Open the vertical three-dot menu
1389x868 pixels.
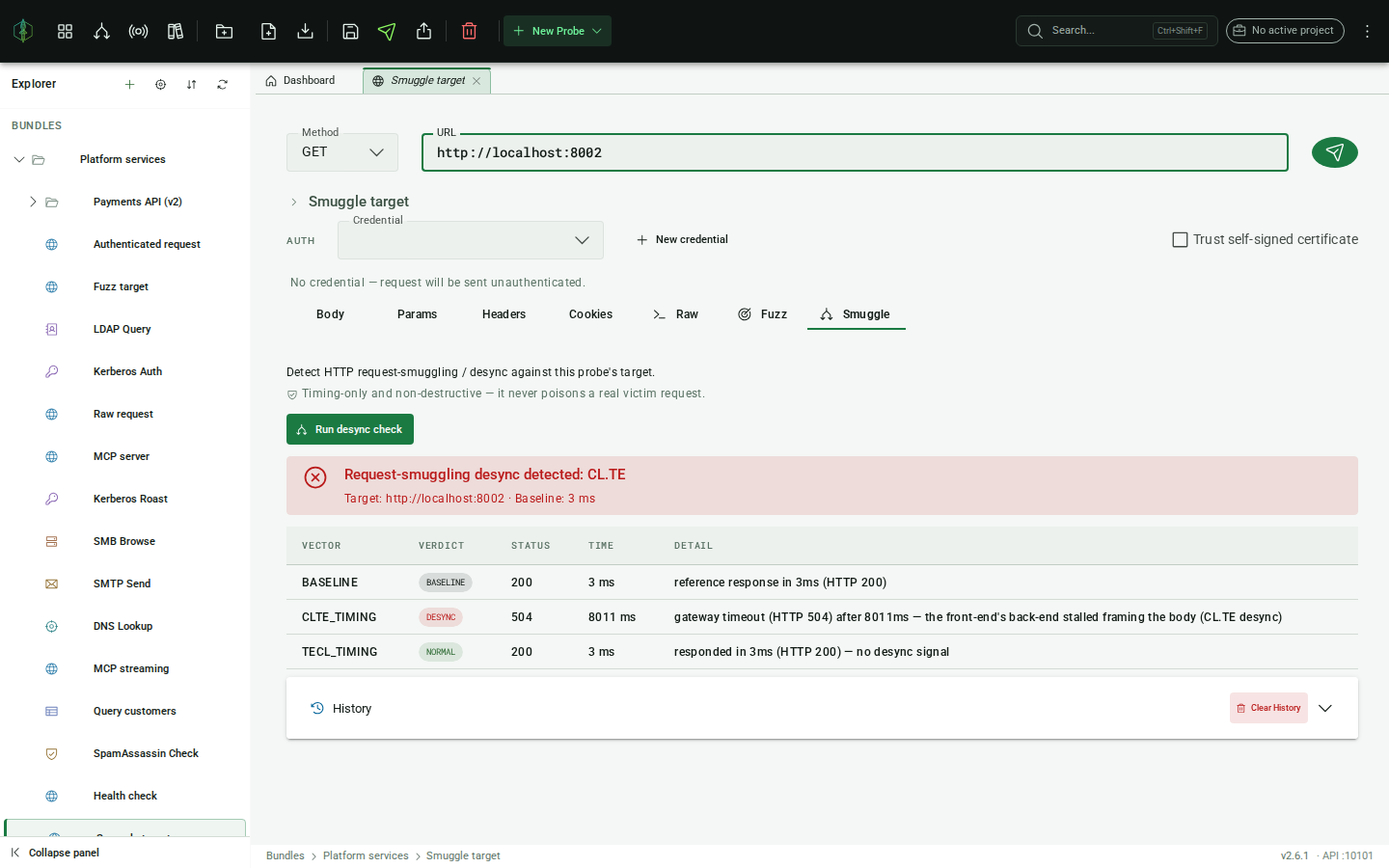pos(1367,31)
